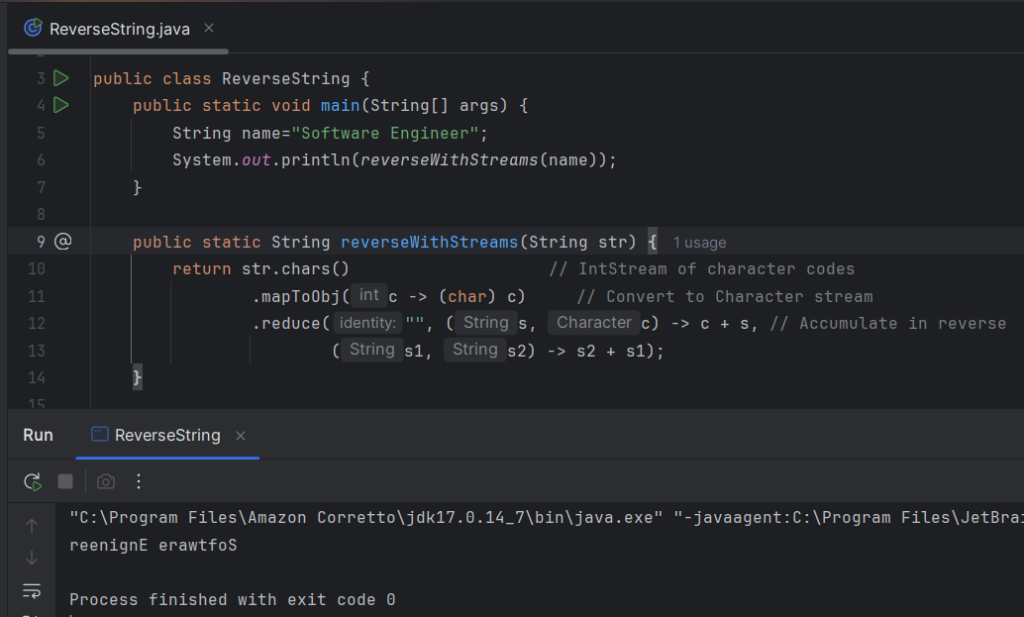Open the three-dot more options menu

139,481
